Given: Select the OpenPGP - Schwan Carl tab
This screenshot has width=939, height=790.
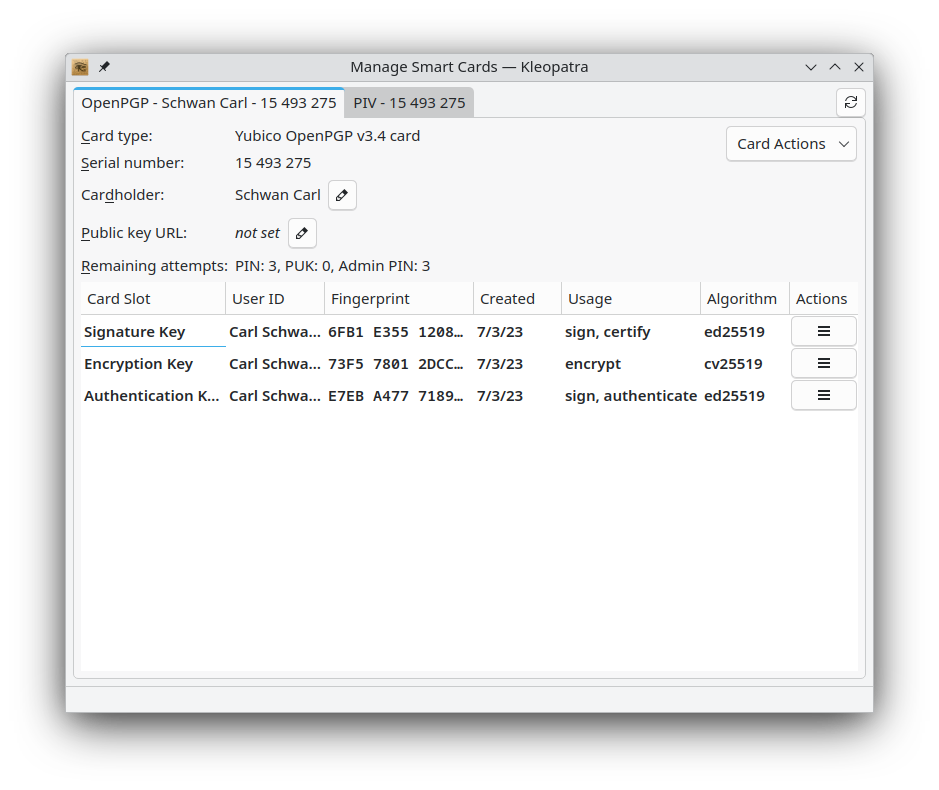Looking at the screenshot, I should coord(208,103).
